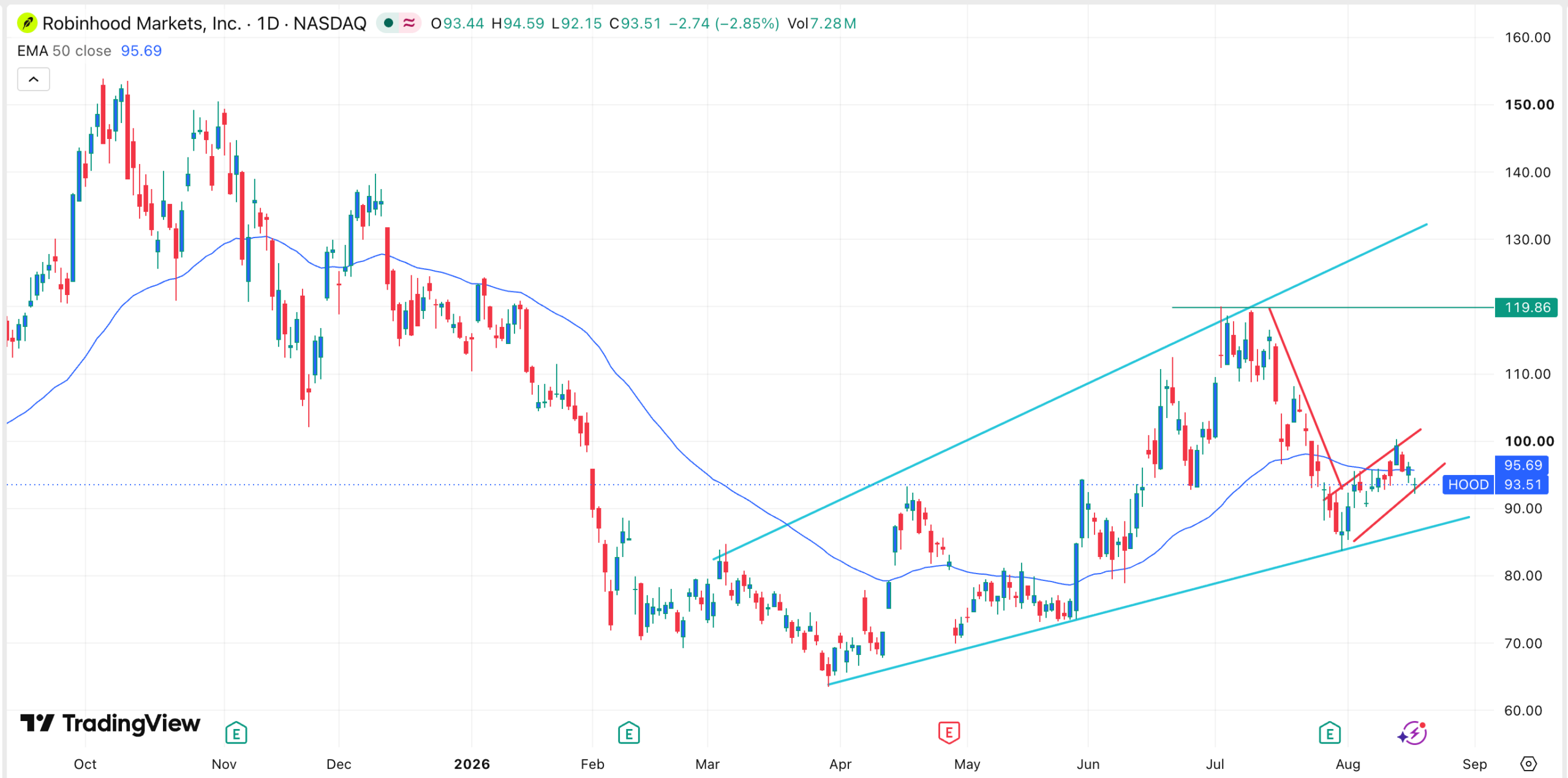Image resolution: width=1568 pixels, height=778 pixels.
Task: Click the volume value 7.28M
Action: [834, 23]
